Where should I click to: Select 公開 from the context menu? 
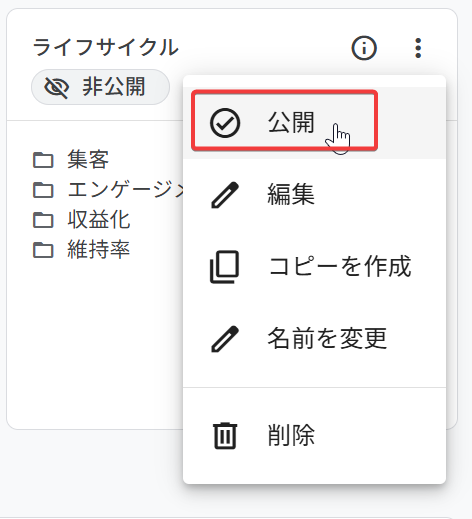[314, 123]
